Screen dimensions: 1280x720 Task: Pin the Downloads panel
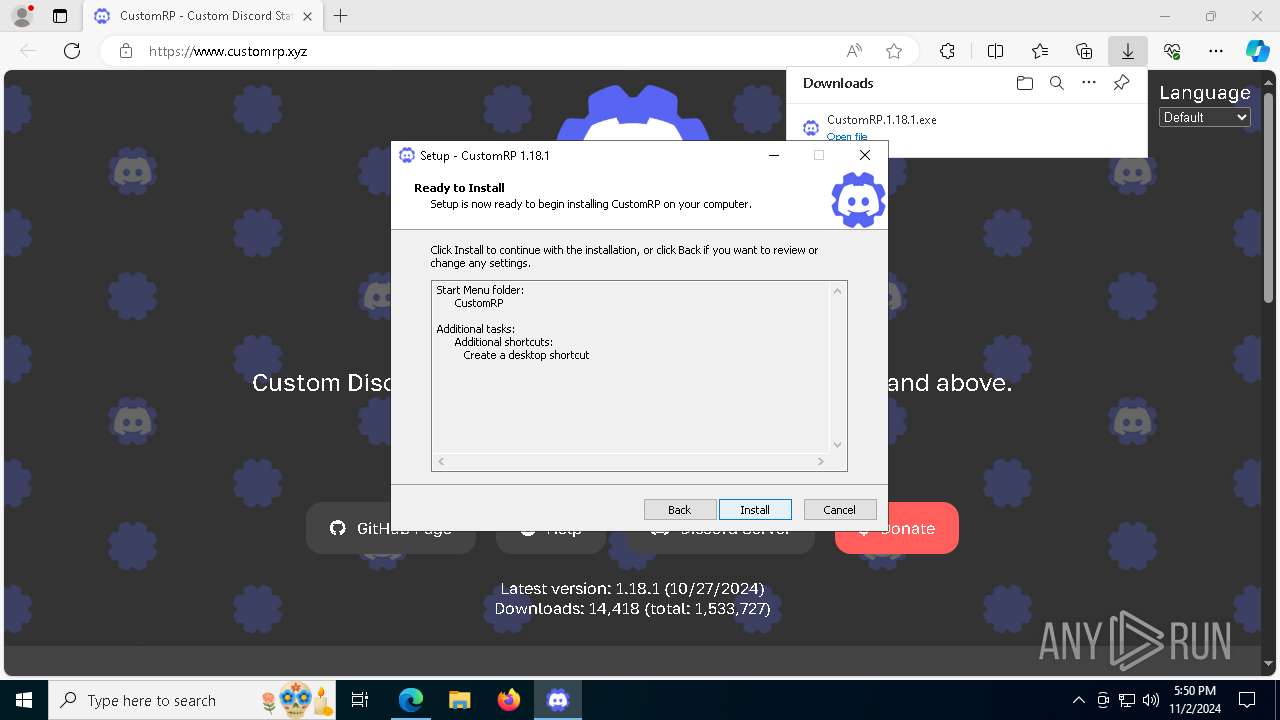1122,83
